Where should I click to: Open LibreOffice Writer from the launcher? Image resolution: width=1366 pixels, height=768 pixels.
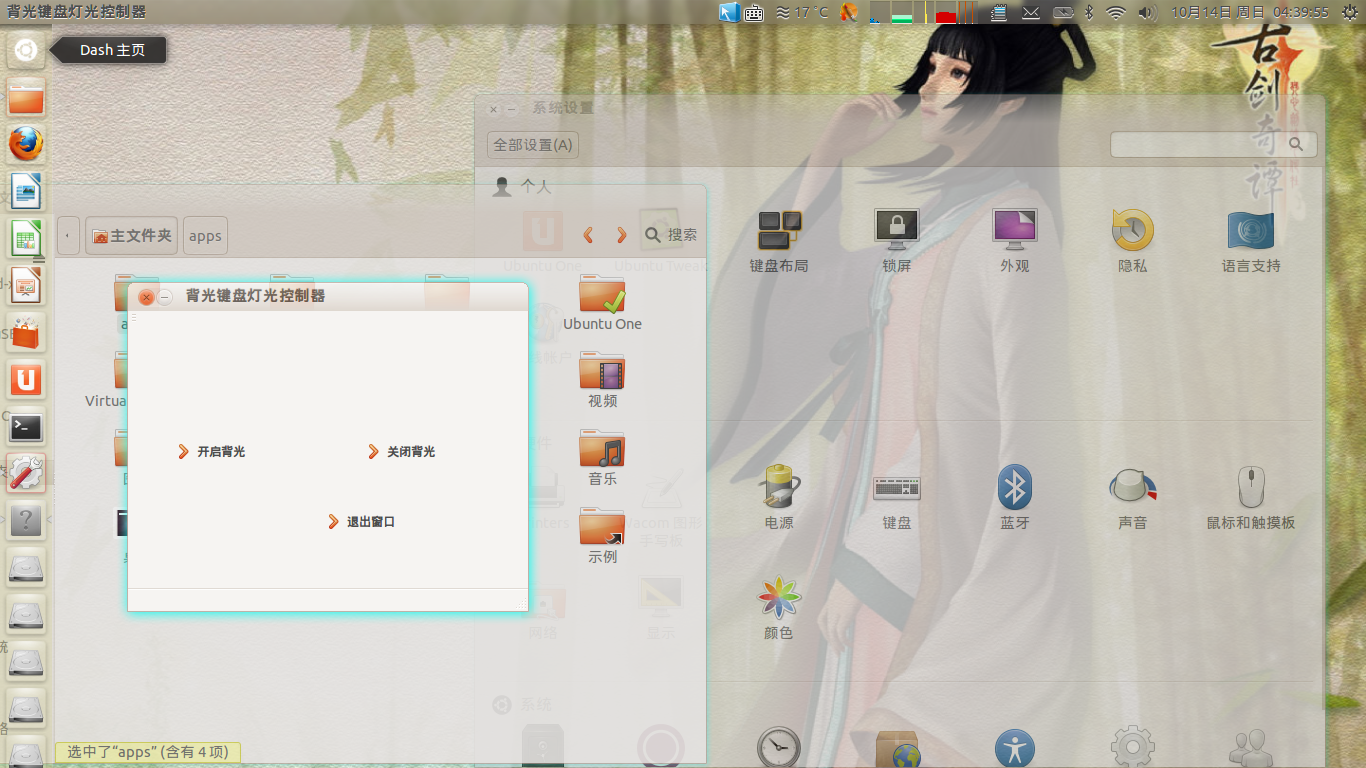[x=26, y=191]
